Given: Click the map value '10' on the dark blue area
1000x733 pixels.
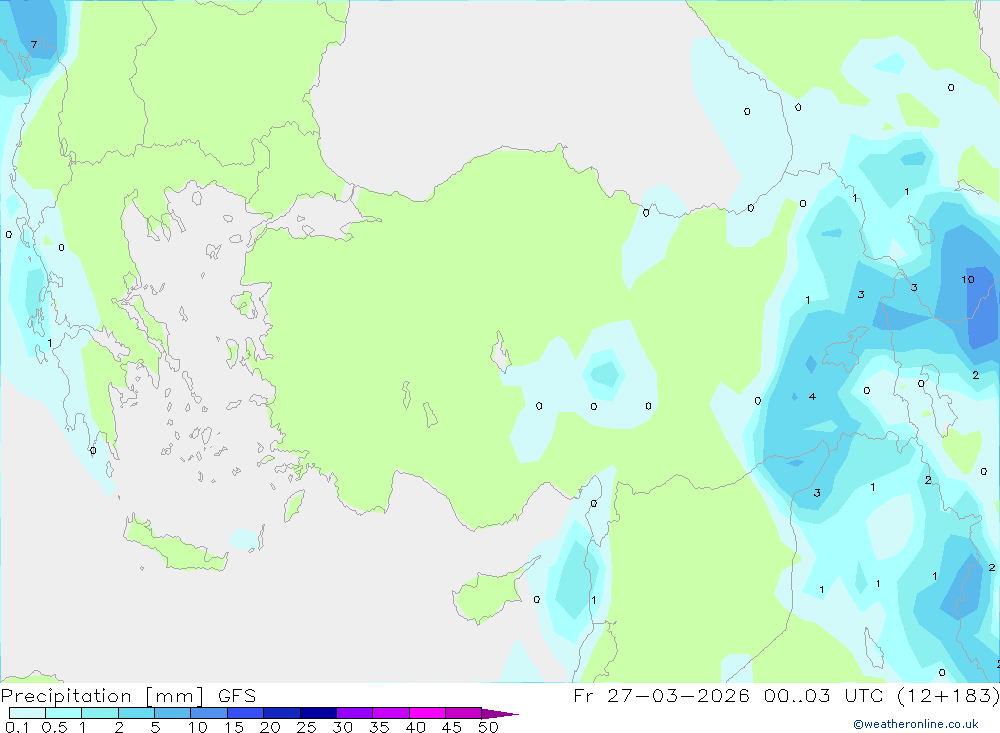Looking at the screenshot, I should pos(967,279).
